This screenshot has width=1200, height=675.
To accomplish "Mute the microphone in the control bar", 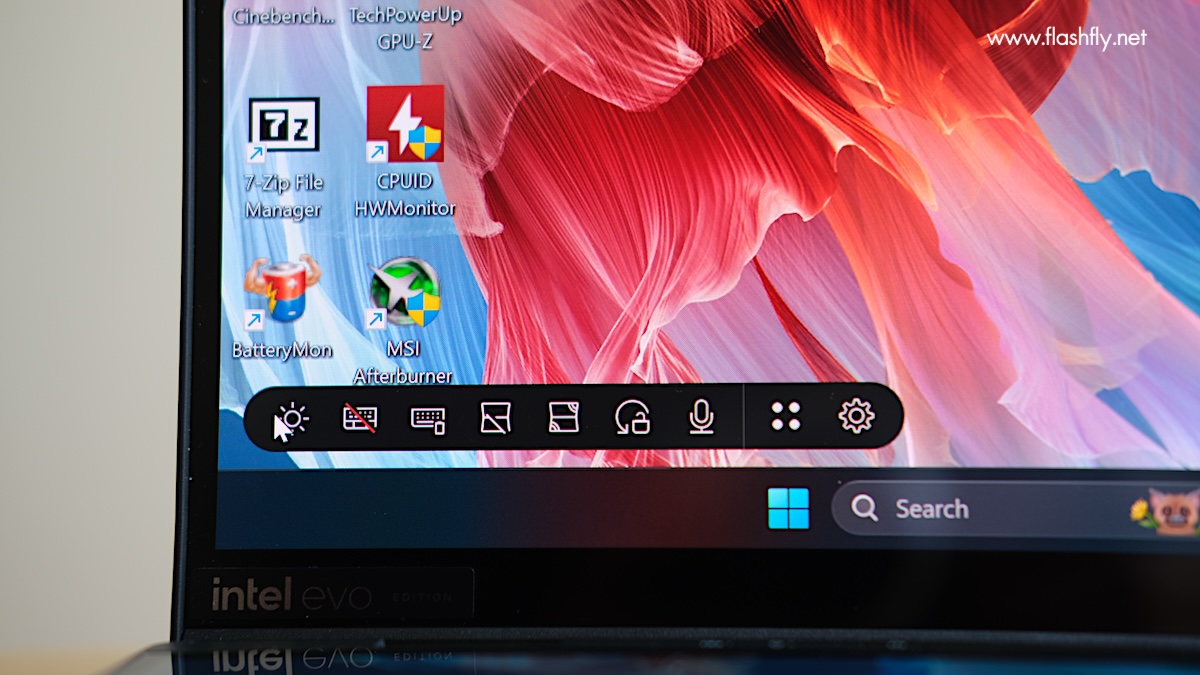I will click(702, 417).
